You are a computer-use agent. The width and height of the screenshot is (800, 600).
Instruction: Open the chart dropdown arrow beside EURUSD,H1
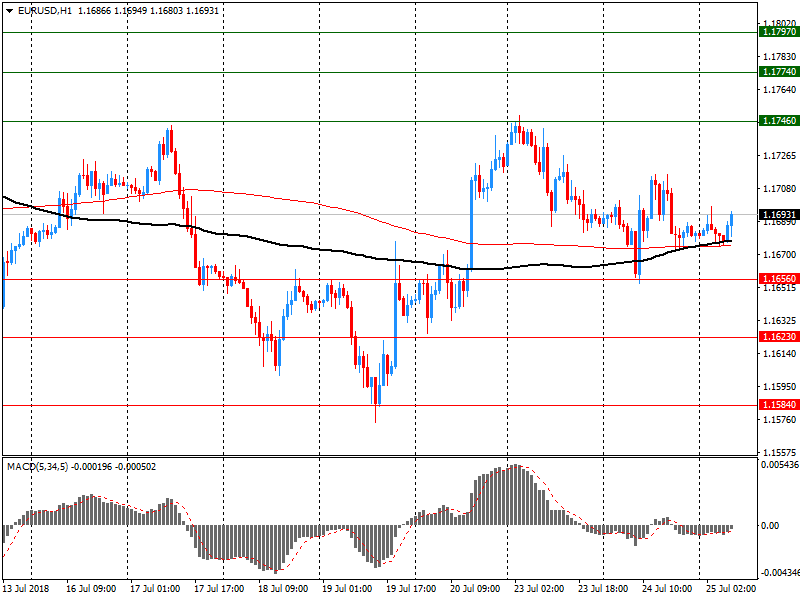click(10, 11)
